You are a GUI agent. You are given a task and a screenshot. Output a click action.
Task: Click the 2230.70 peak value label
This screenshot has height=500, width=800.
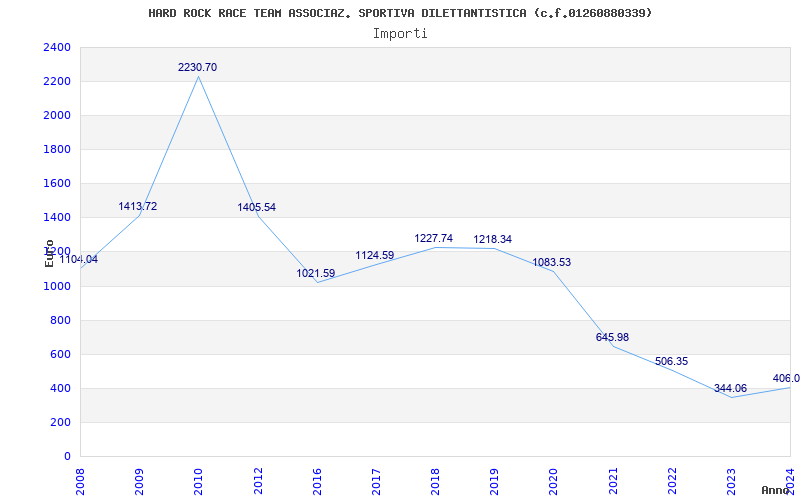coord(197,67)
